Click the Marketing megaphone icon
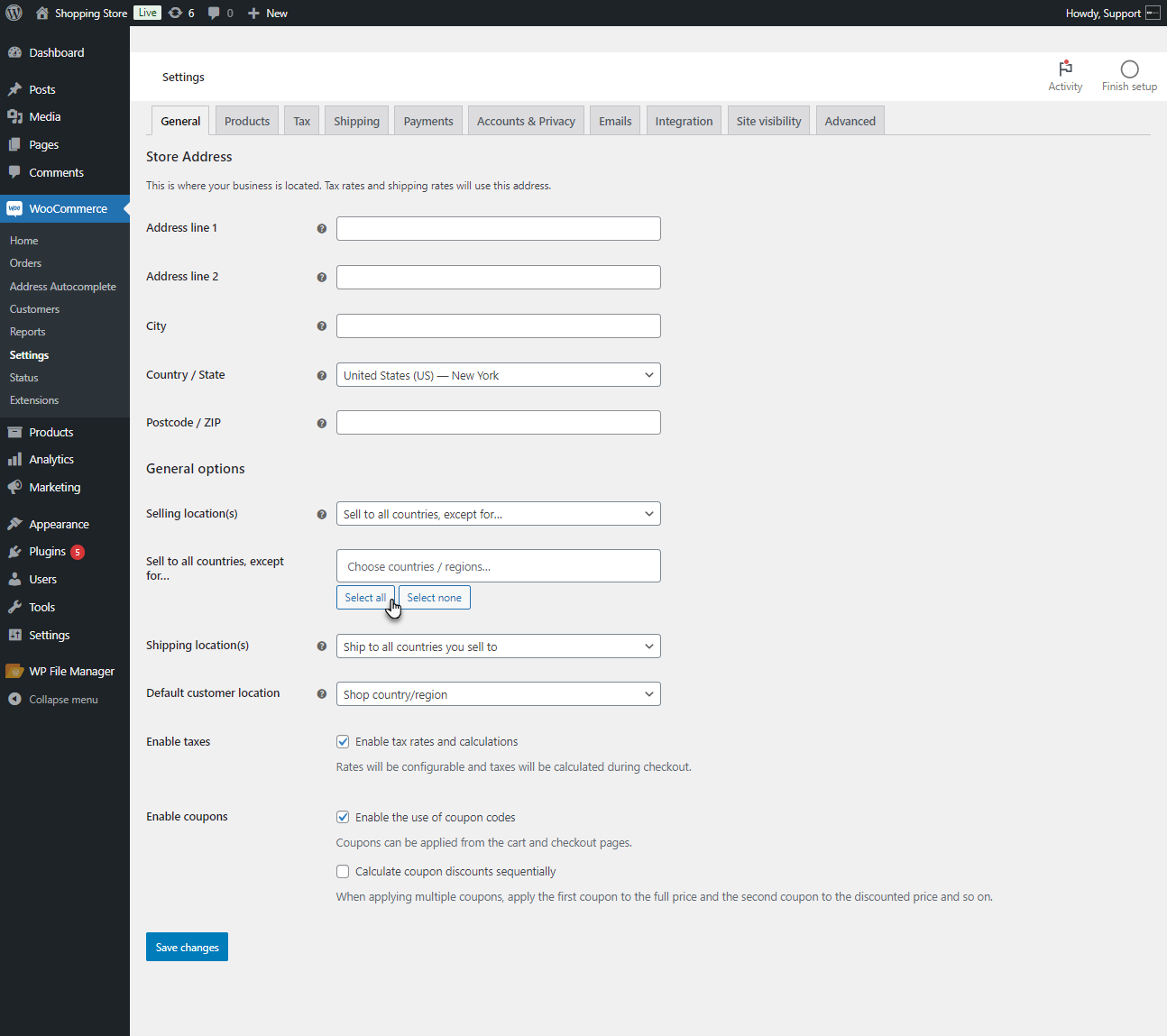 14,488
